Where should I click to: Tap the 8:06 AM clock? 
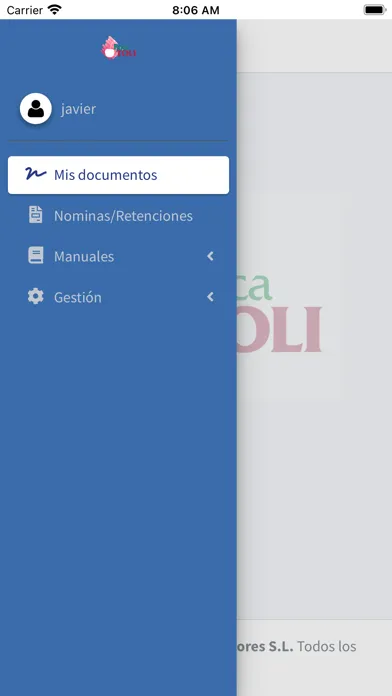click(x=196, y=10)
